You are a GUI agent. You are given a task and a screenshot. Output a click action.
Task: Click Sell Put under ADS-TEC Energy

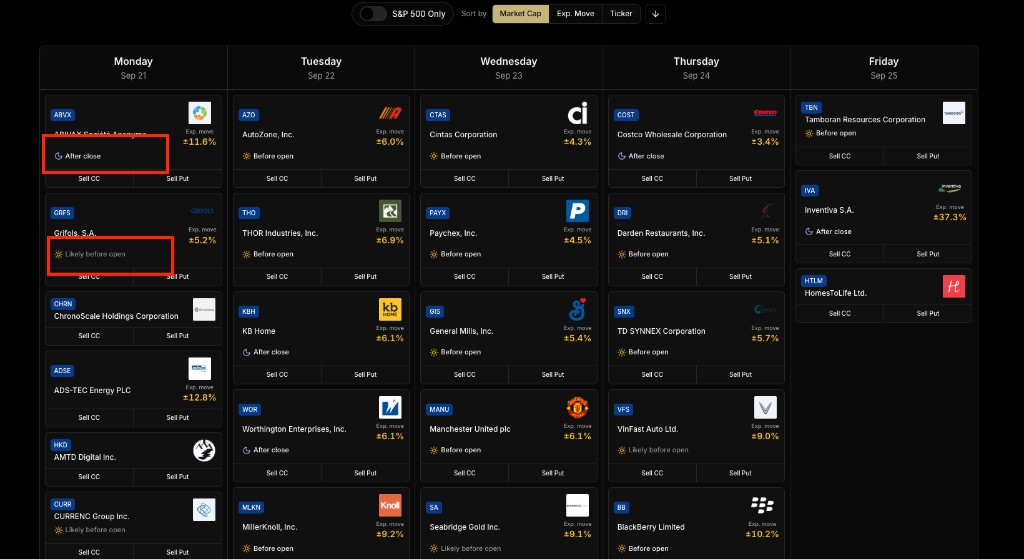point(178,417)
